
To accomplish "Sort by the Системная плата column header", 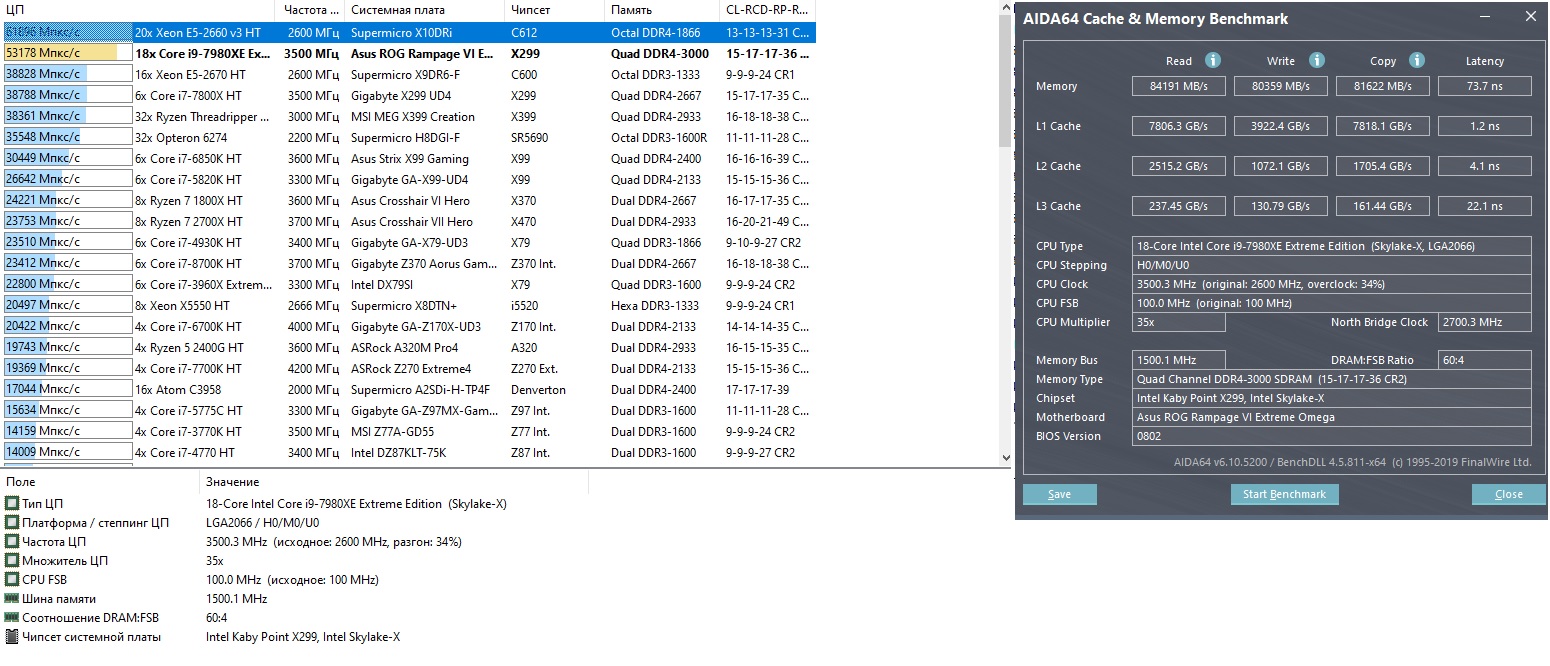I will click(x=424, y=10).
